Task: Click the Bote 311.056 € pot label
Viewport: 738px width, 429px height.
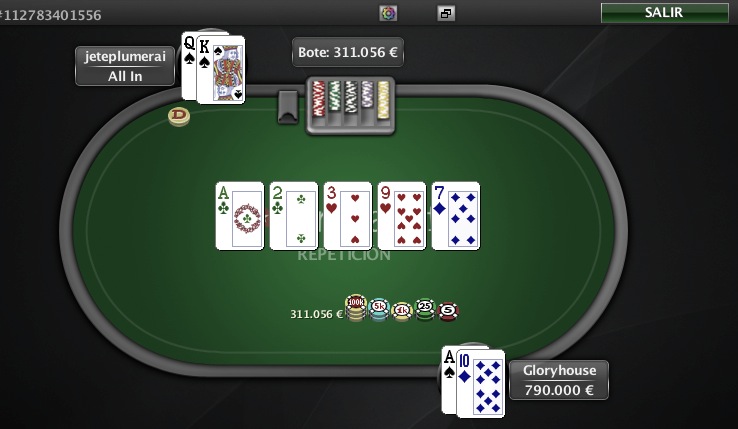Action: (348, 52)
